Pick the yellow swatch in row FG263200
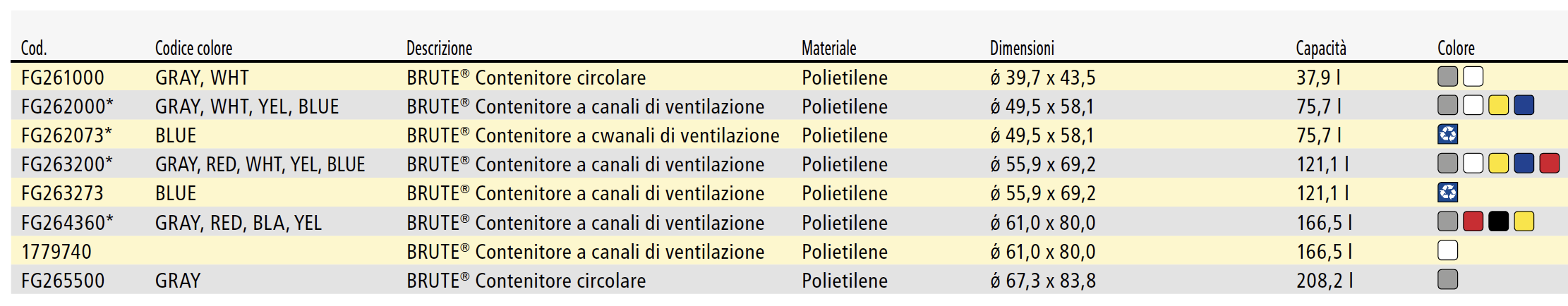 coord(1498,164)
